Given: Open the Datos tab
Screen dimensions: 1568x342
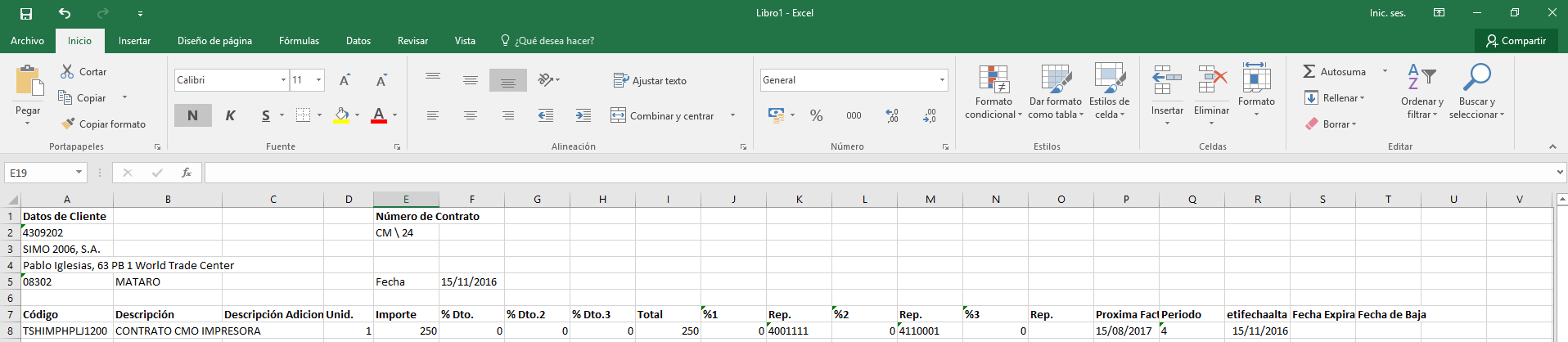Looking at the screenshot, I should coord(358,41).
